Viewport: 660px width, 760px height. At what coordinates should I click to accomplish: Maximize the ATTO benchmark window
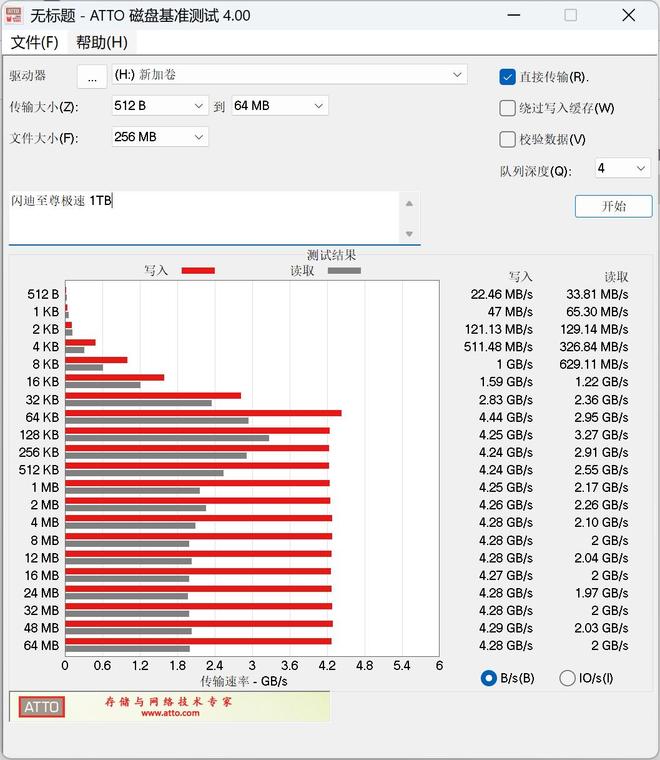click(570, 15)
